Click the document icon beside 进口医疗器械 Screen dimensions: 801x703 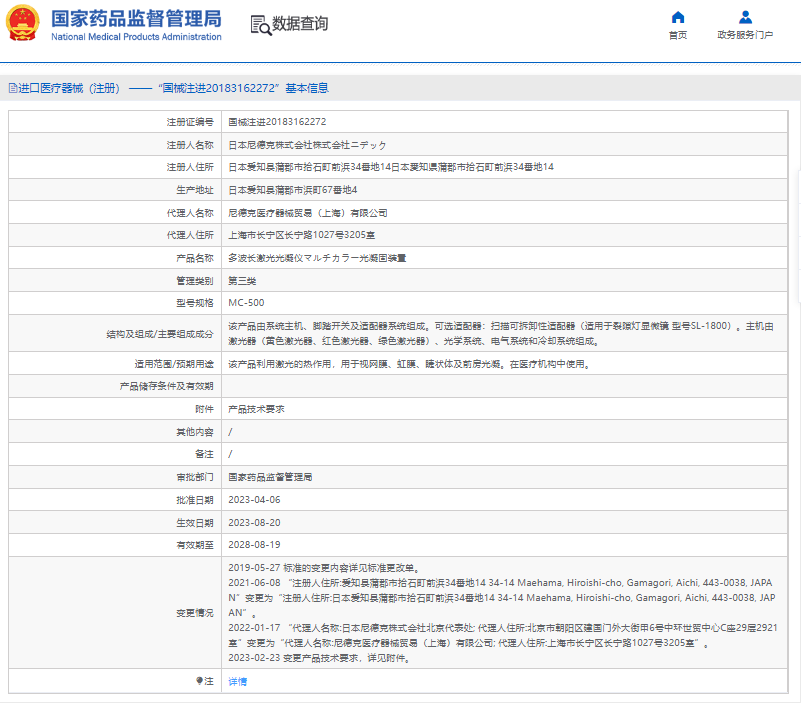tap(13, 88)
